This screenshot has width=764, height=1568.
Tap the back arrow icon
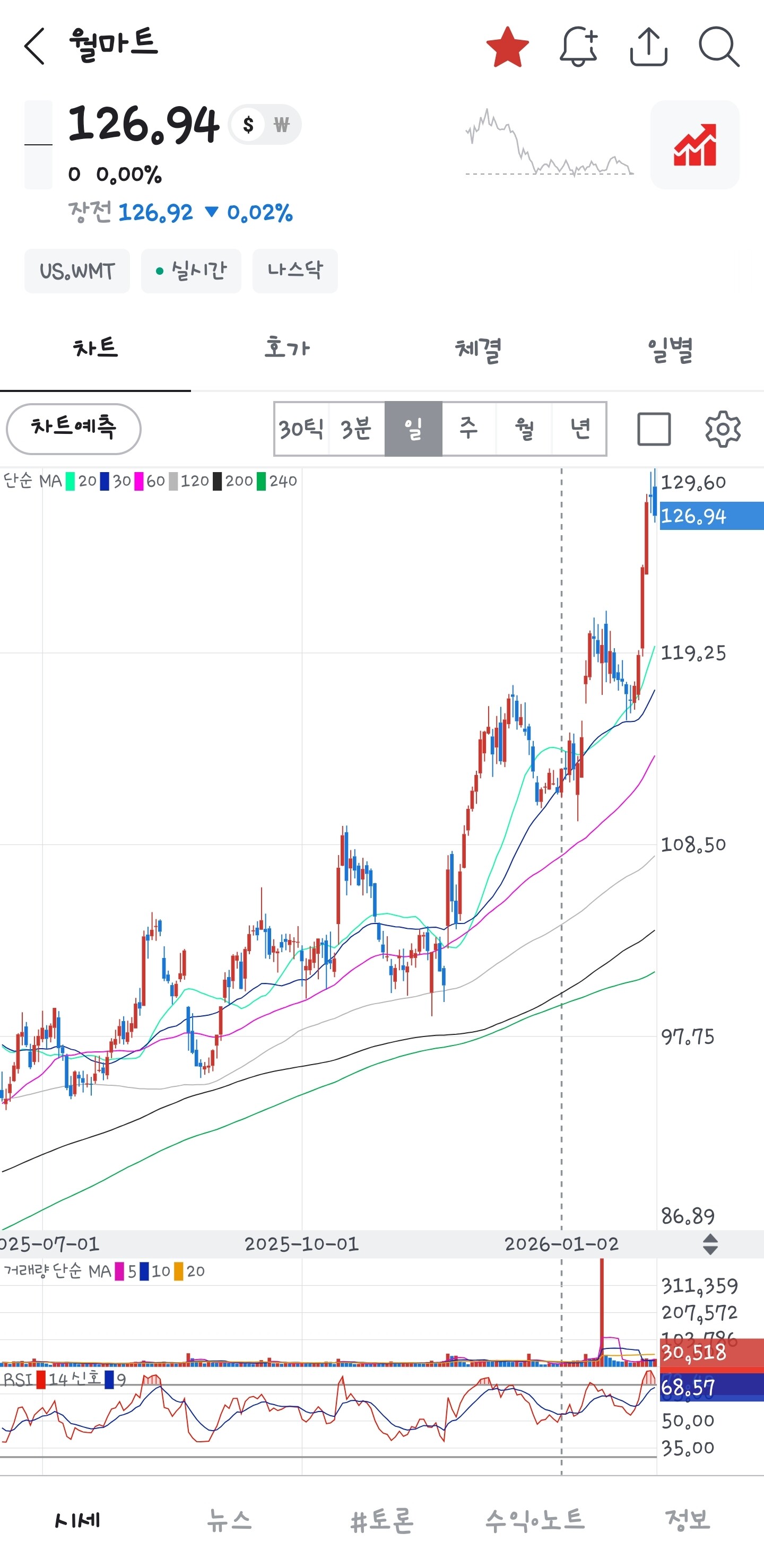[34, 46]
